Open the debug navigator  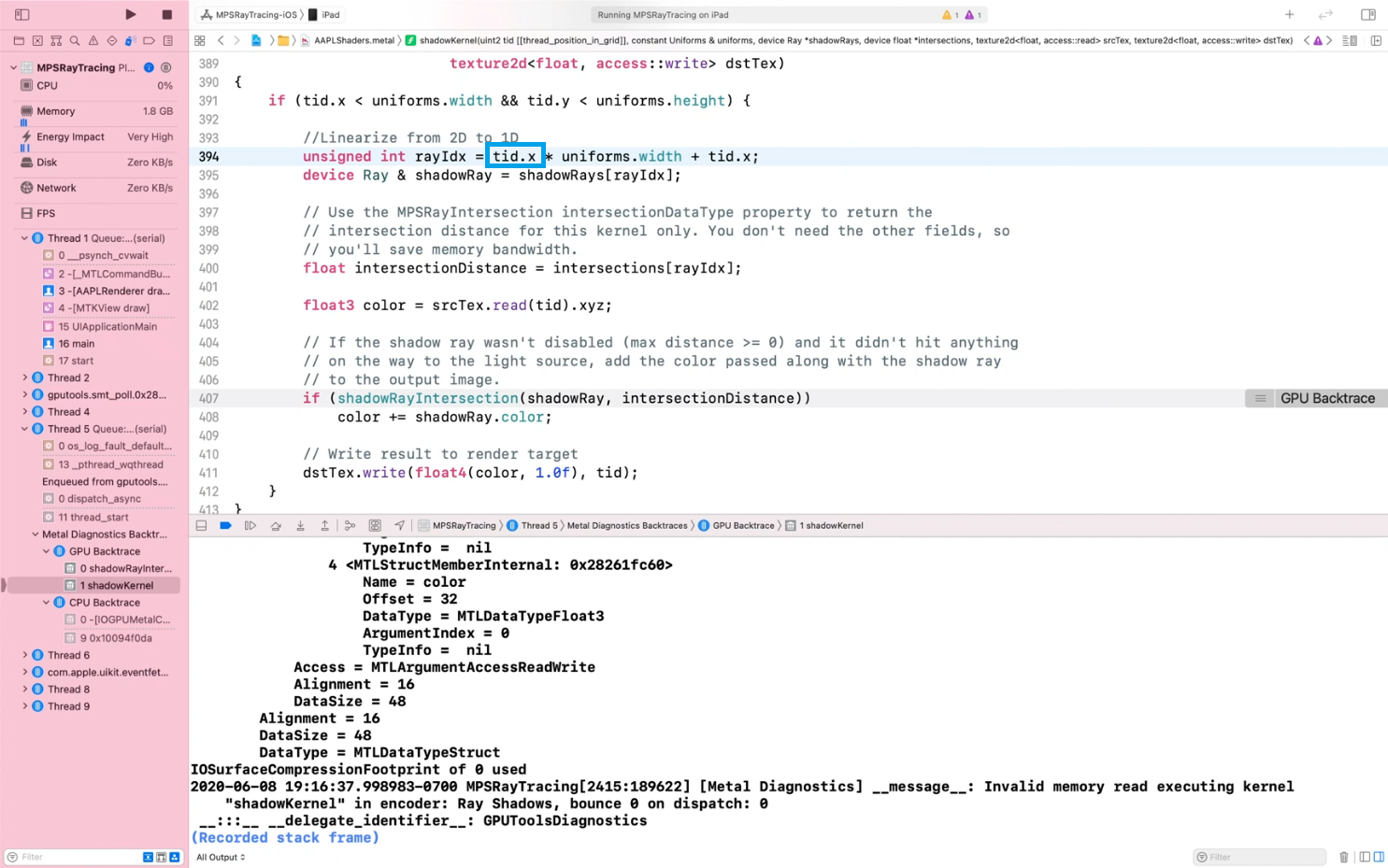click(x=131, y=41)
